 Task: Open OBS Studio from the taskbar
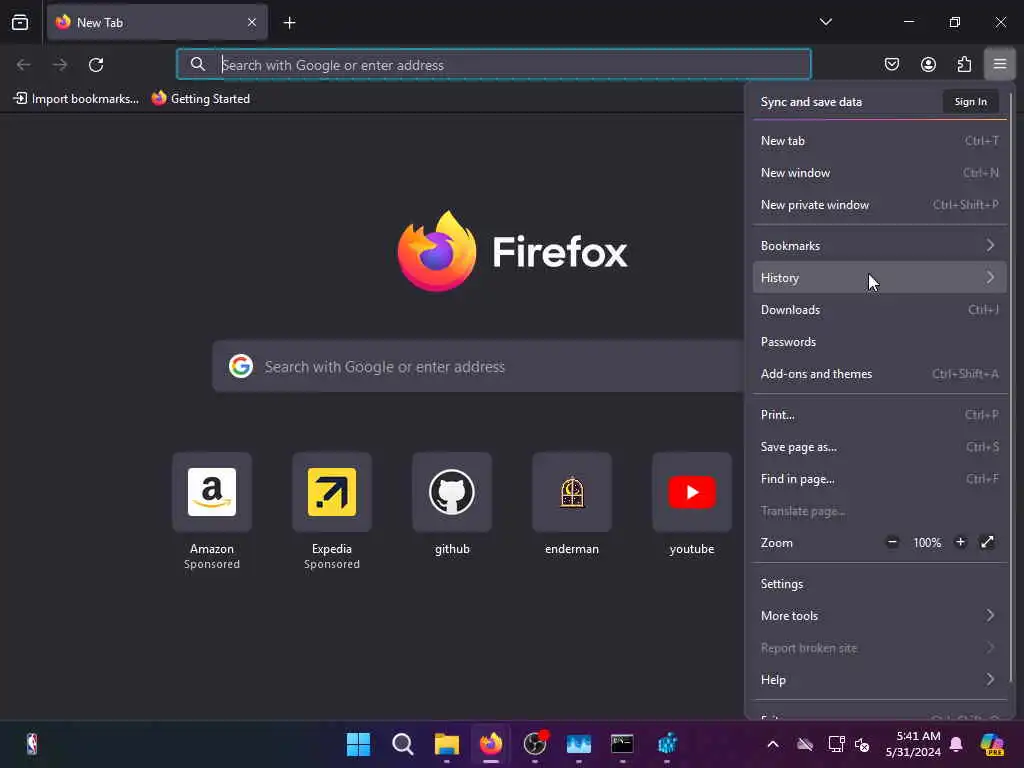(x=535, y=744)
